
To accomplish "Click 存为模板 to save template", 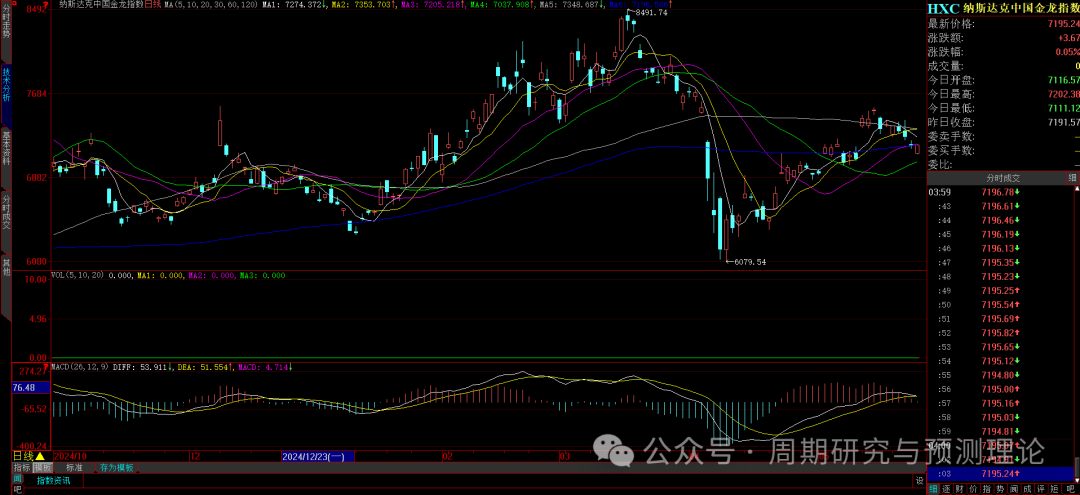I will (x=116, y=467).
